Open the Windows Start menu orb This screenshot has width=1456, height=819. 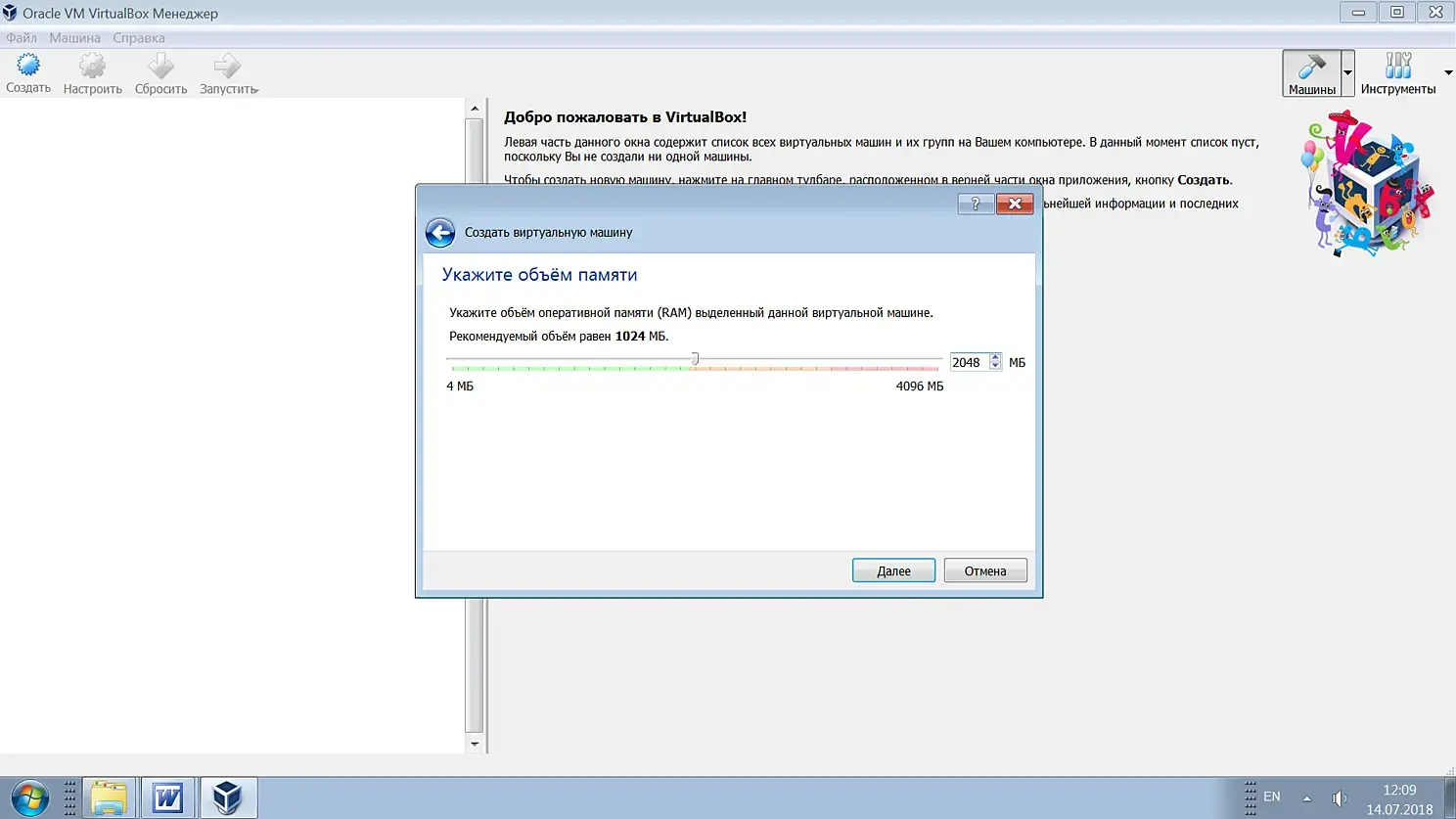pos(29,798)
